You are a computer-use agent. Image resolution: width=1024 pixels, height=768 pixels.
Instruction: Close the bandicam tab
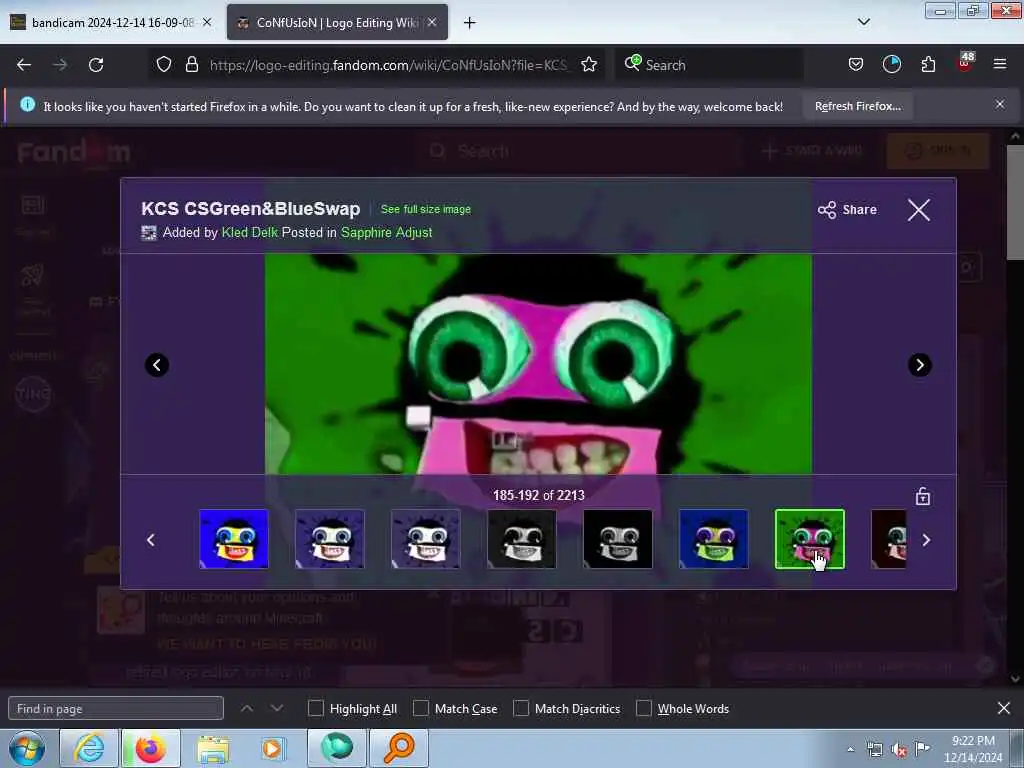coord(207,22)
